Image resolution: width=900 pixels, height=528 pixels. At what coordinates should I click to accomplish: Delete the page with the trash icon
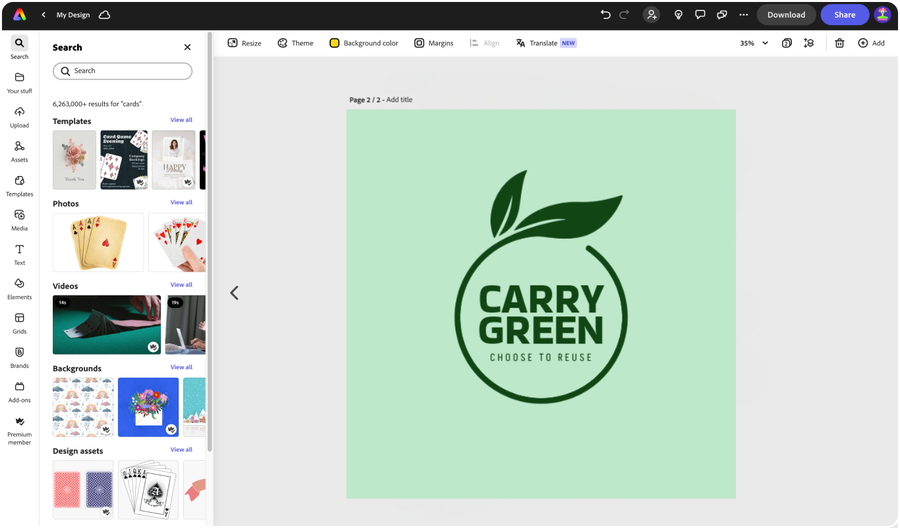pyautogui.click(x=839, y=43)
